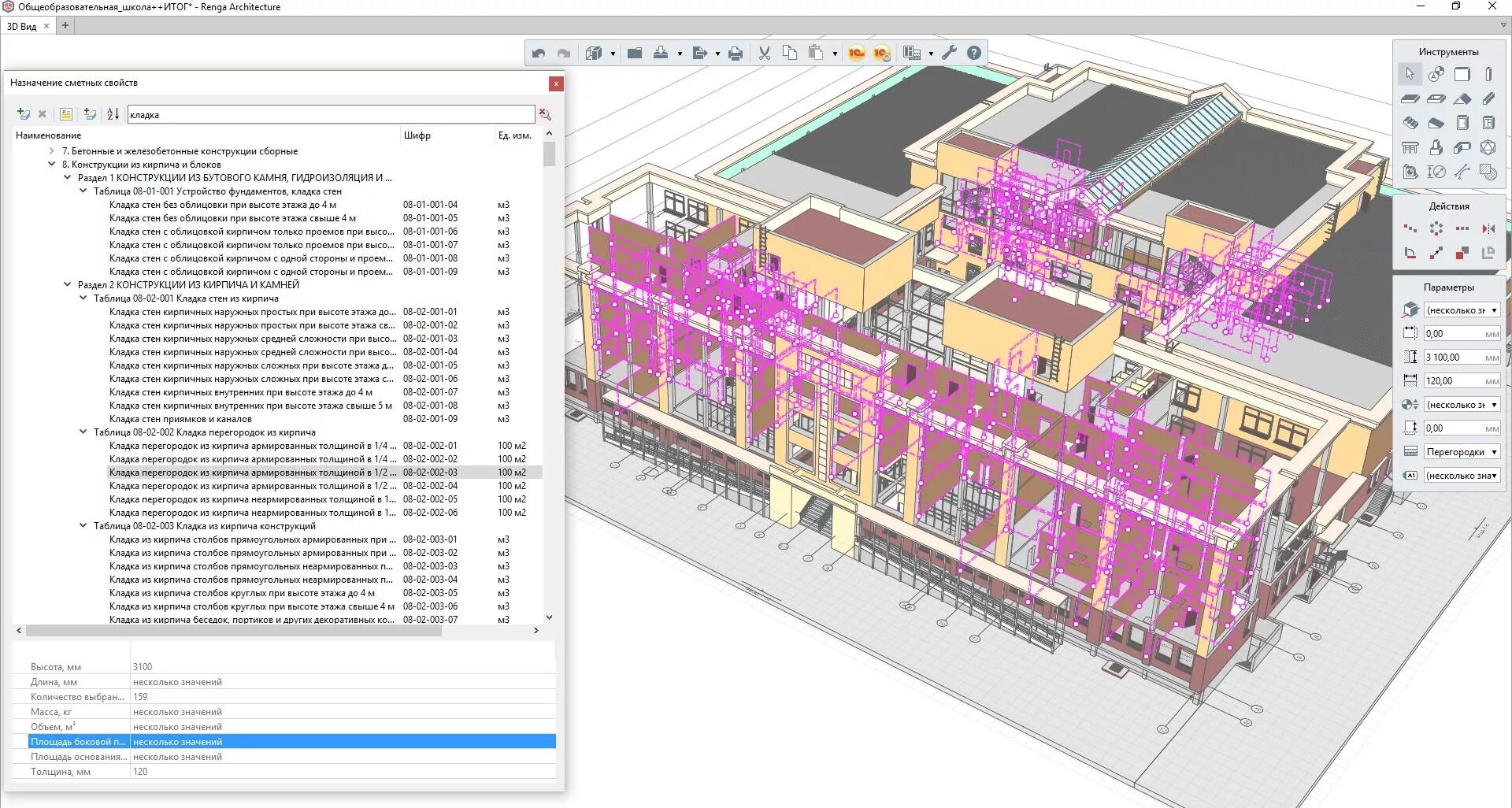Add new tab with plus button
The image size is (1512, 808).
coord(65,26)
